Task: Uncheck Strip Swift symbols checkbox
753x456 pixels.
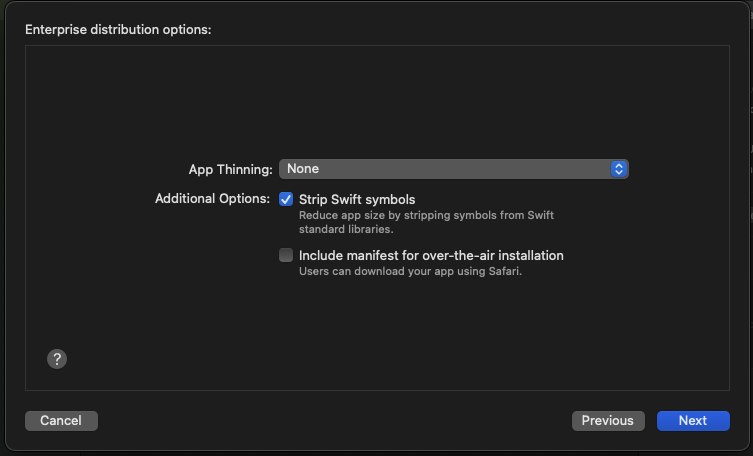Action: point(286,199)
